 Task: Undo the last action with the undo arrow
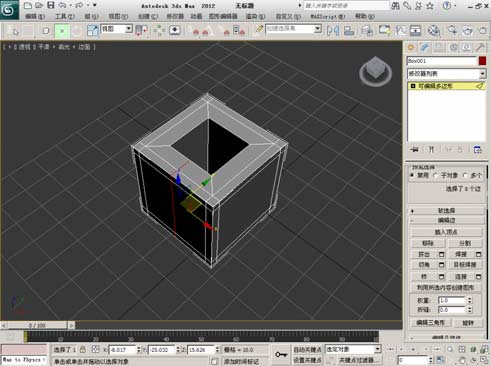click(62, 5)
